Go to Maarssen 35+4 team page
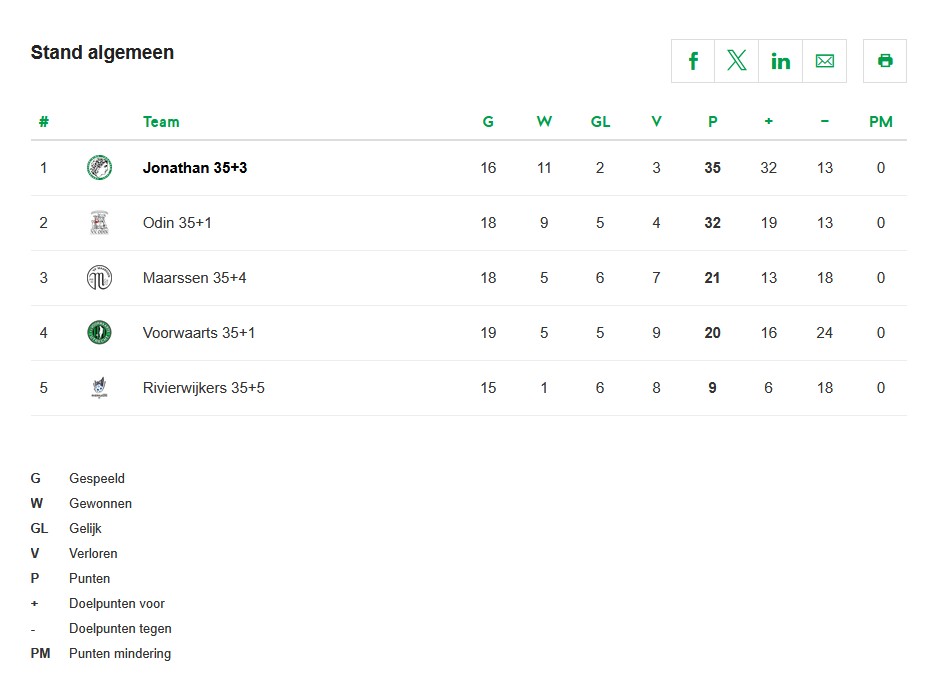 (x=194, y=278)
